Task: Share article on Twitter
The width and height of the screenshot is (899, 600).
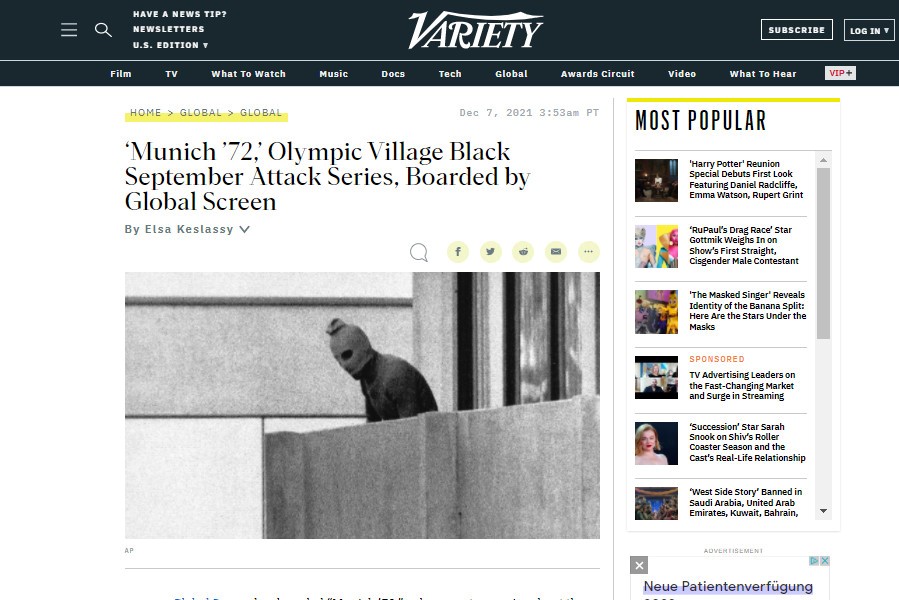Action: 490,252
